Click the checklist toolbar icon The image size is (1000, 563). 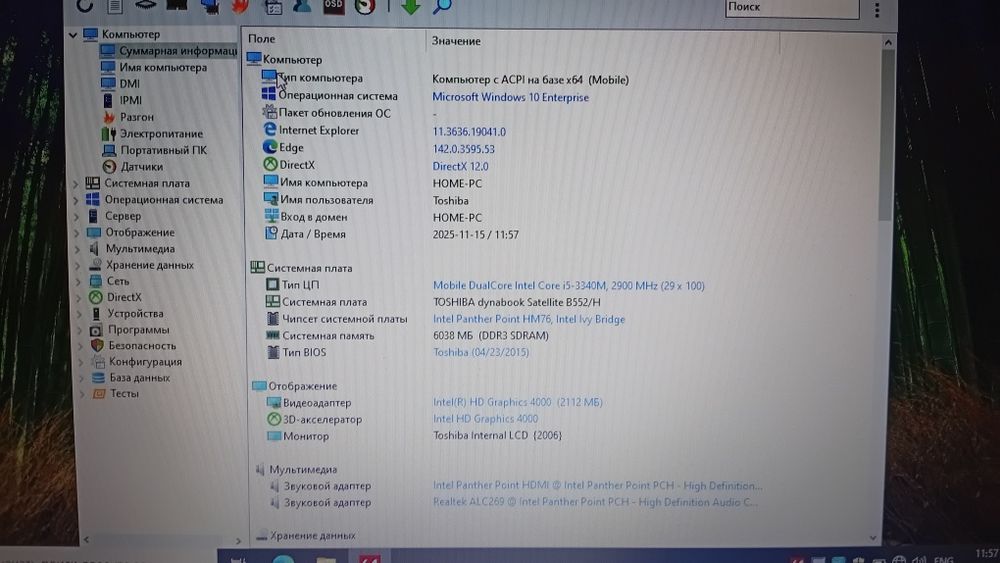pos(273,6)
